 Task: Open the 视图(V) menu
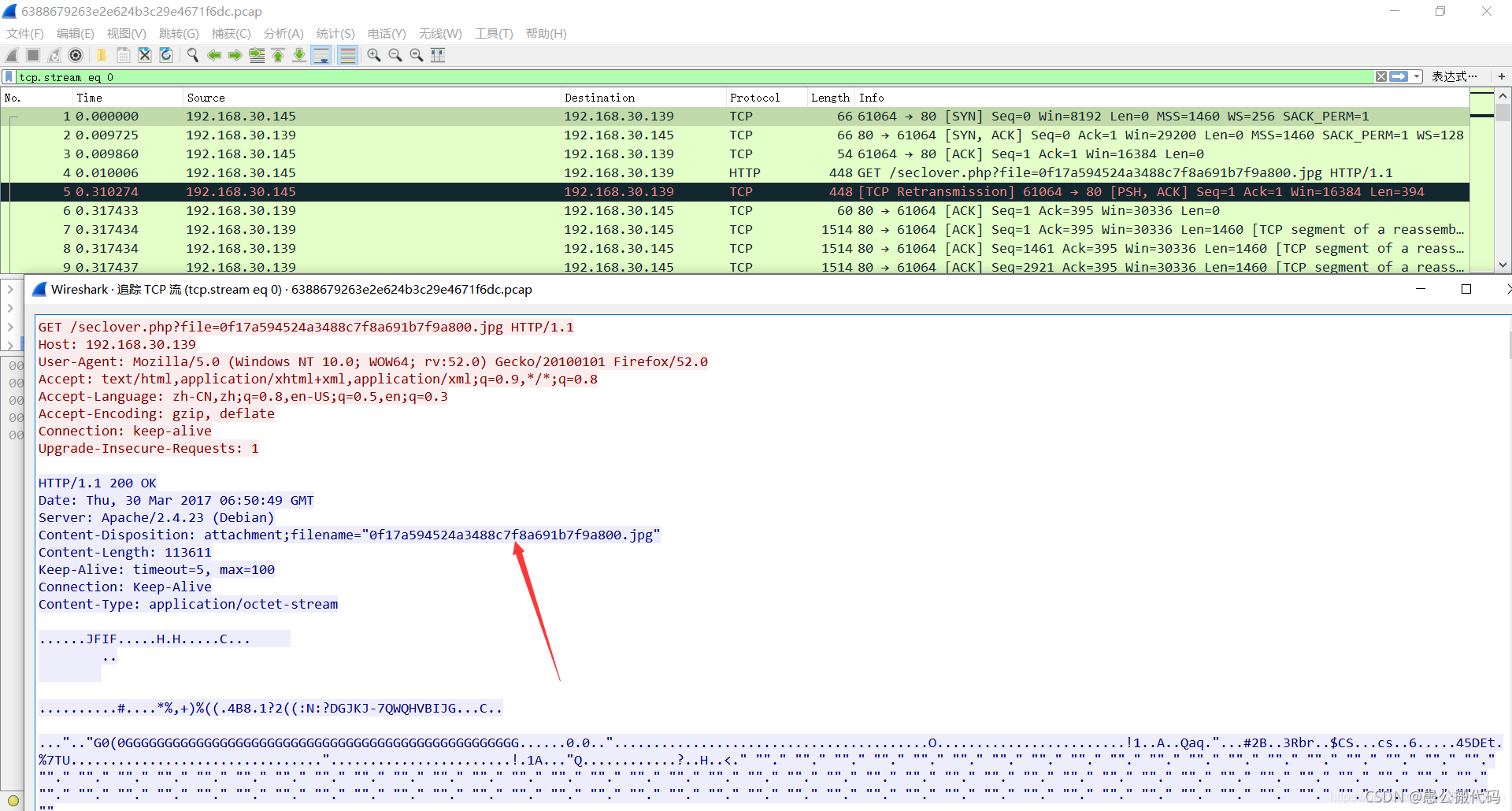point(127,34)
